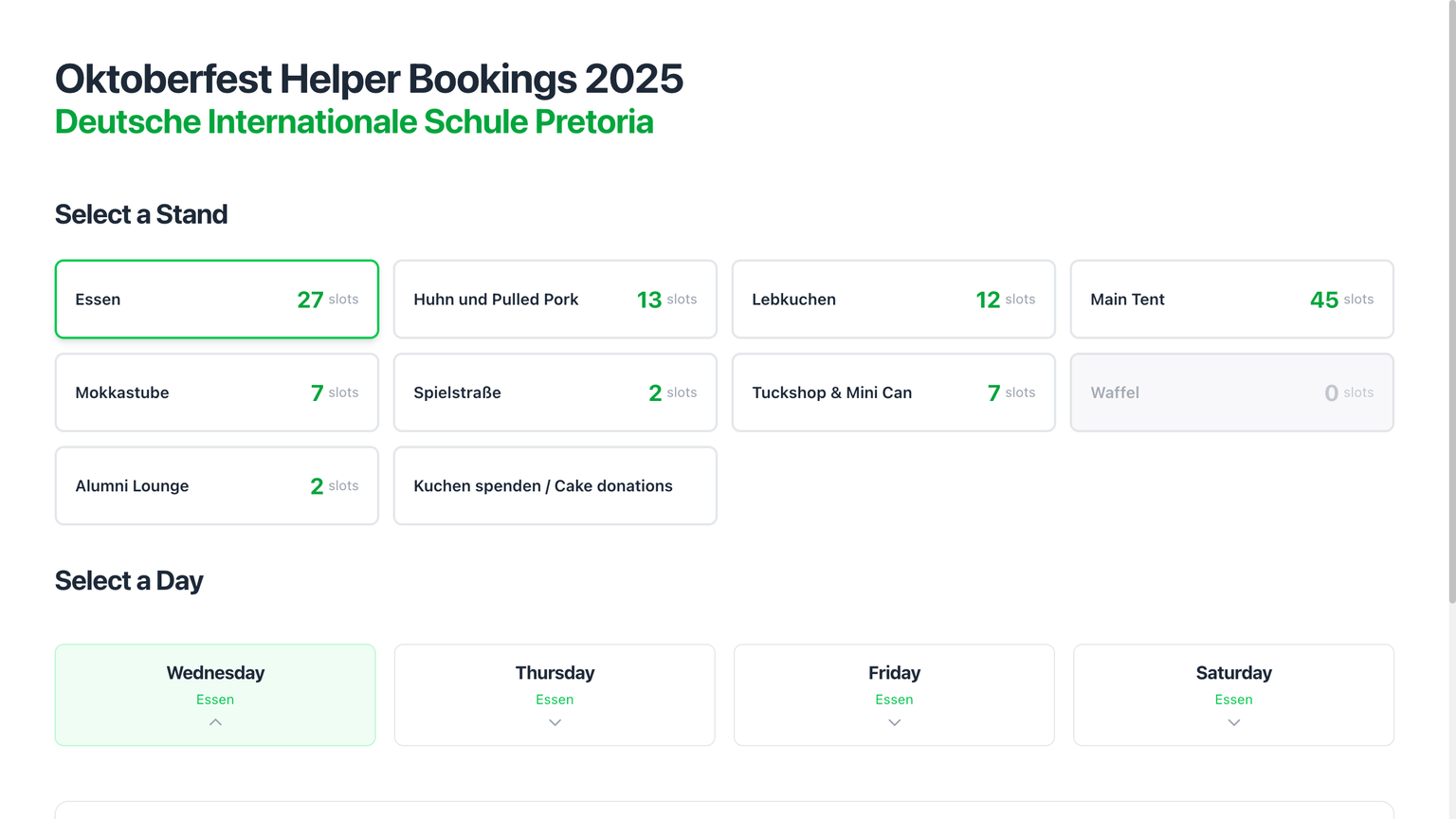Select the Lebkuchen stand
The height and width of the screenshot is (819, 1456).
(893, 299)
